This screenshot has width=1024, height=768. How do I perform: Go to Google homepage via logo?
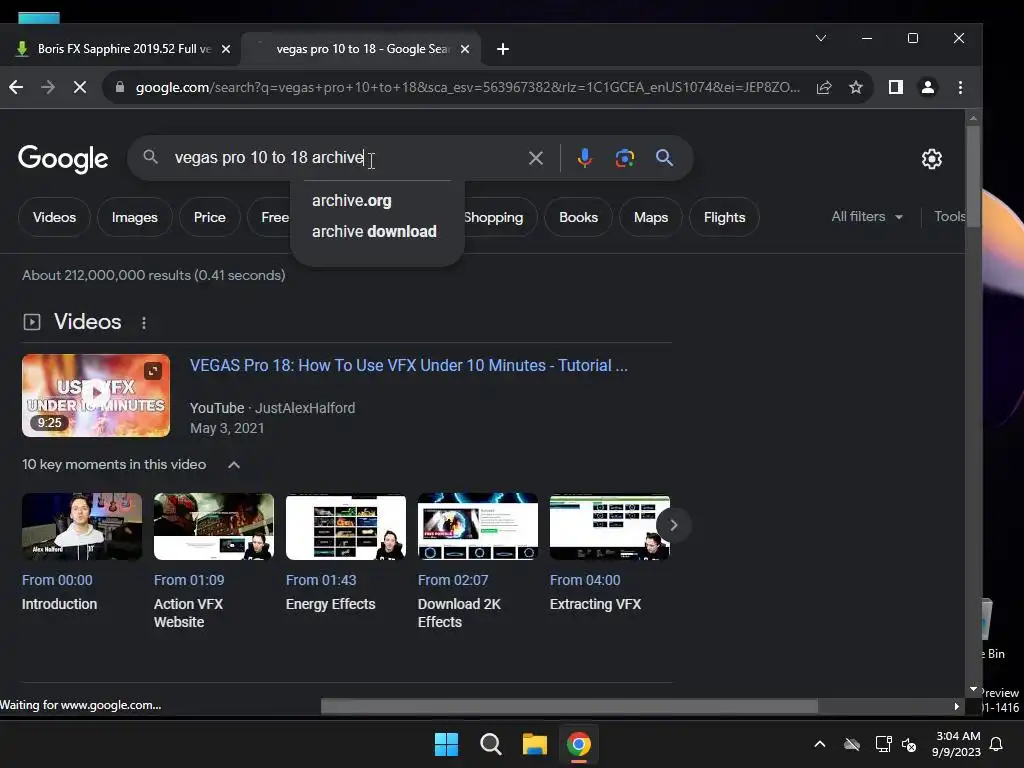[63, 159]
